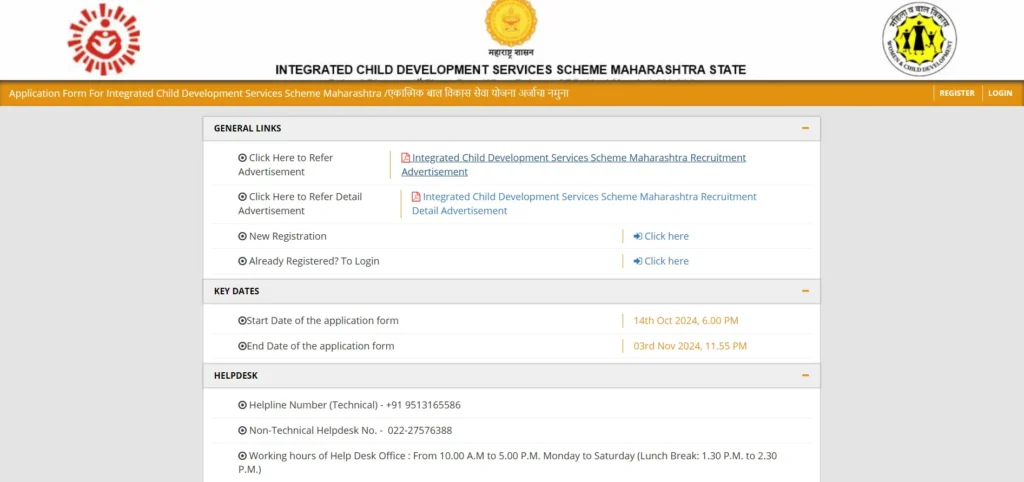The image size is (1024, 482).
Task: Collapse the General Links section
Action: 805,129
